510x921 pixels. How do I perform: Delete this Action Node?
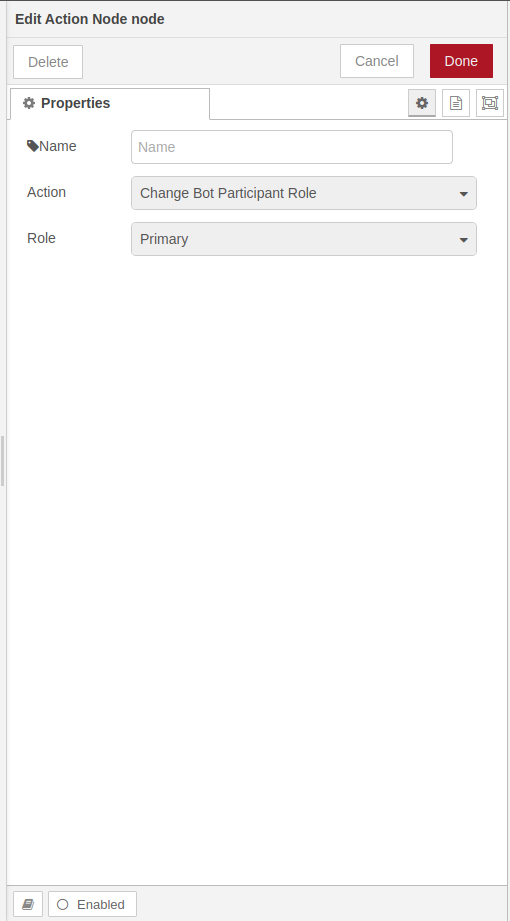click(x=48, y=62)
